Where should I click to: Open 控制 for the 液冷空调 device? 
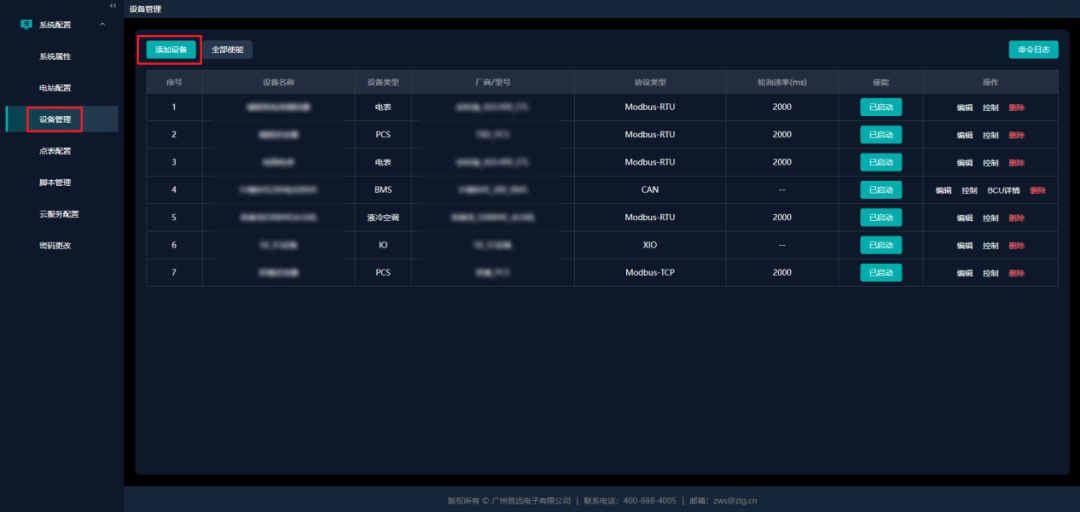pyautogui.click(x=990, y=218)
